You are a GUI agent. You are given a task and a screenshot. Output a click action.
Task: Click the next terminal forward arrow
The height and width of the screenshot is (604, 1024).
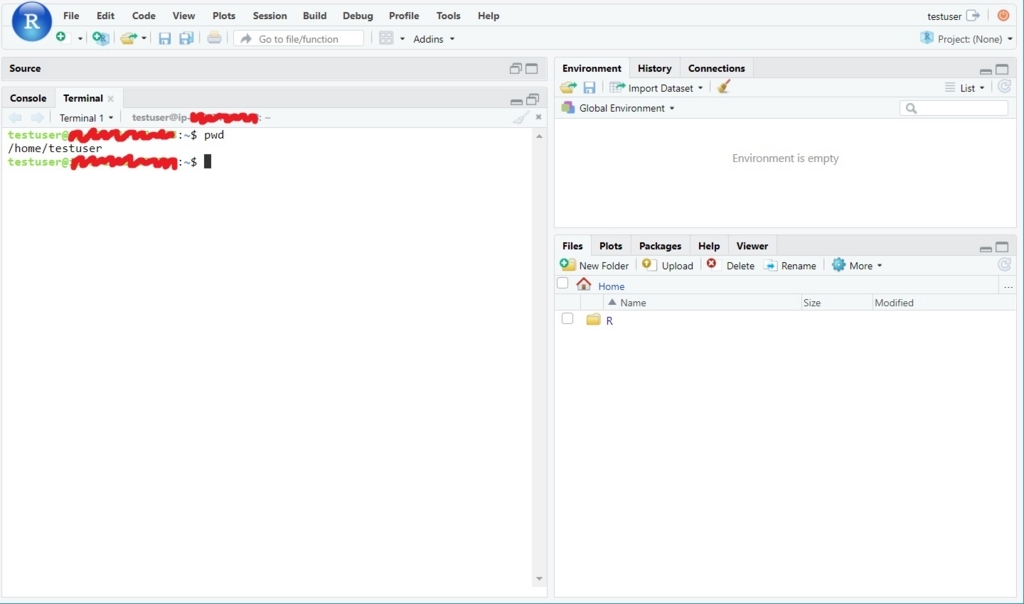37,118
